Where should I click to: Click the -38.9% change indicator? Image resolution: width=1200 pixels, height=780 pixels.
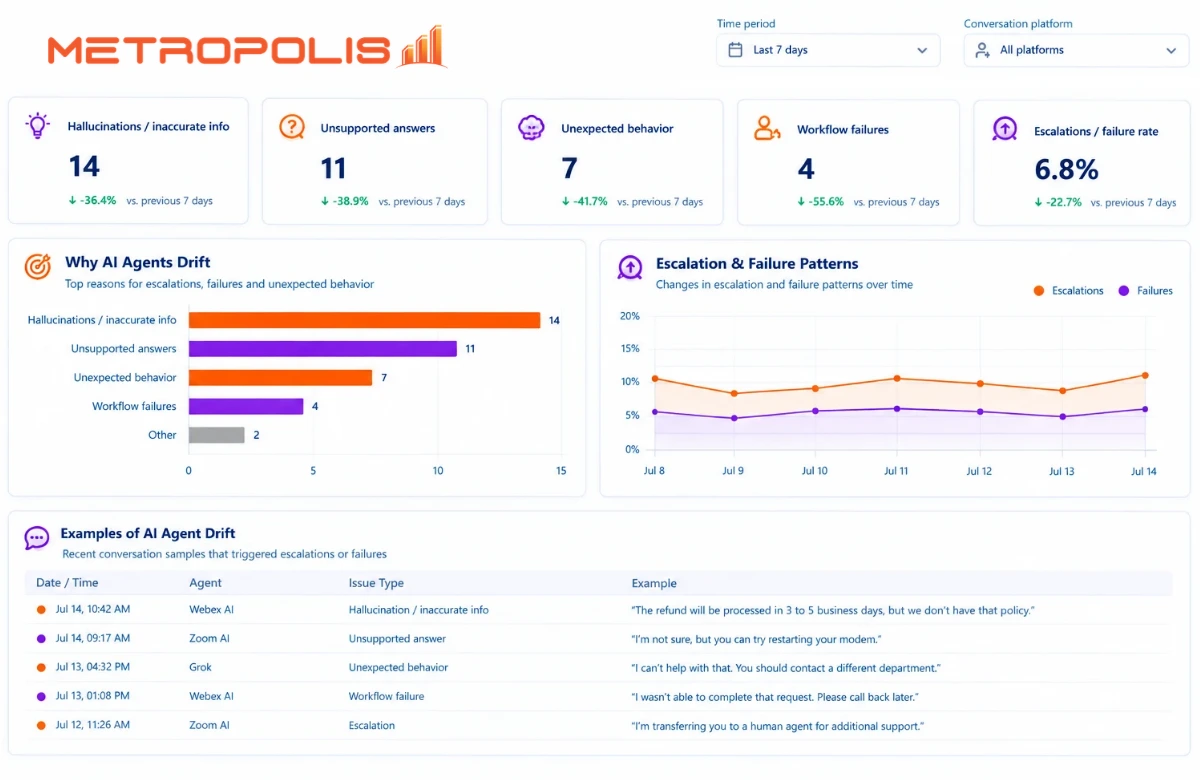344,201
